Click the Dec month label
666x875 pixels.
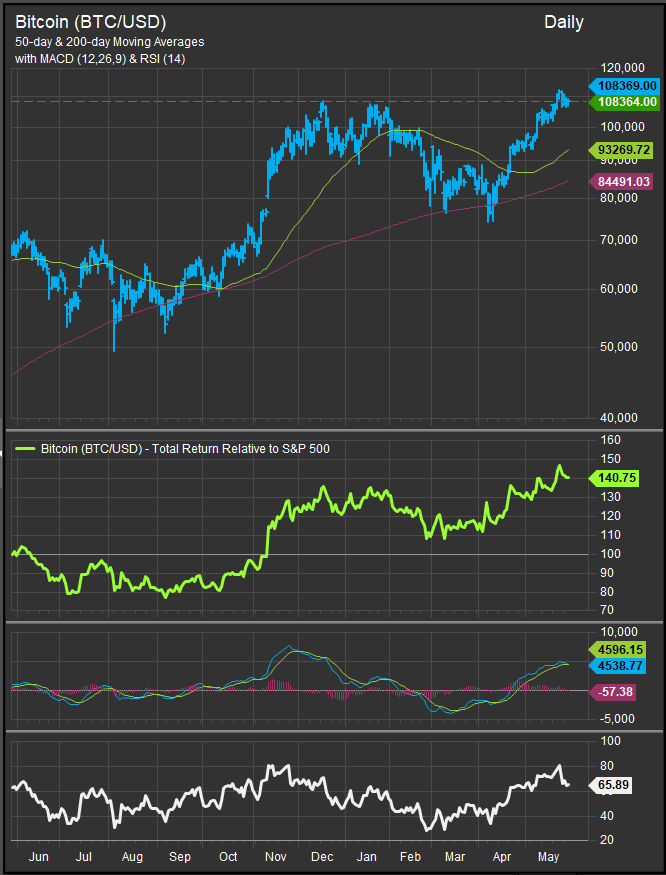click(322, 856)
